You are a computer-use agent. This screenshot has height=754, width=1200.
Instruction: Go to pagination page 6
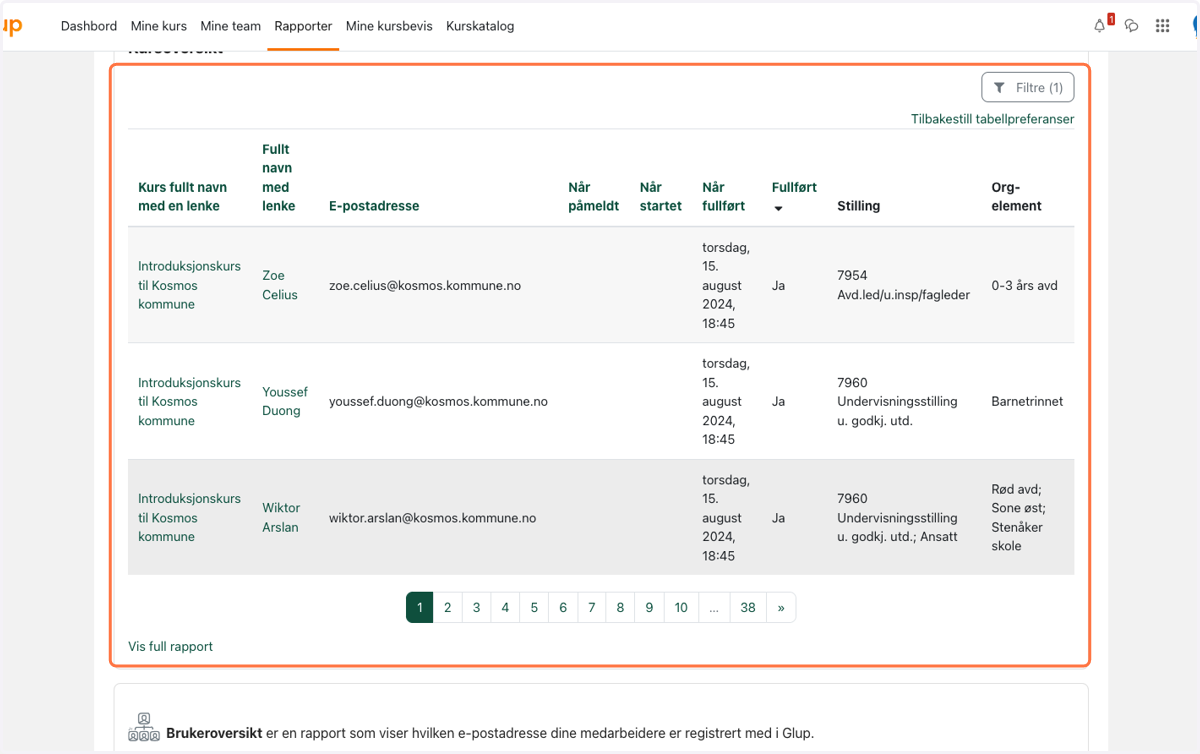coord(563,607)
